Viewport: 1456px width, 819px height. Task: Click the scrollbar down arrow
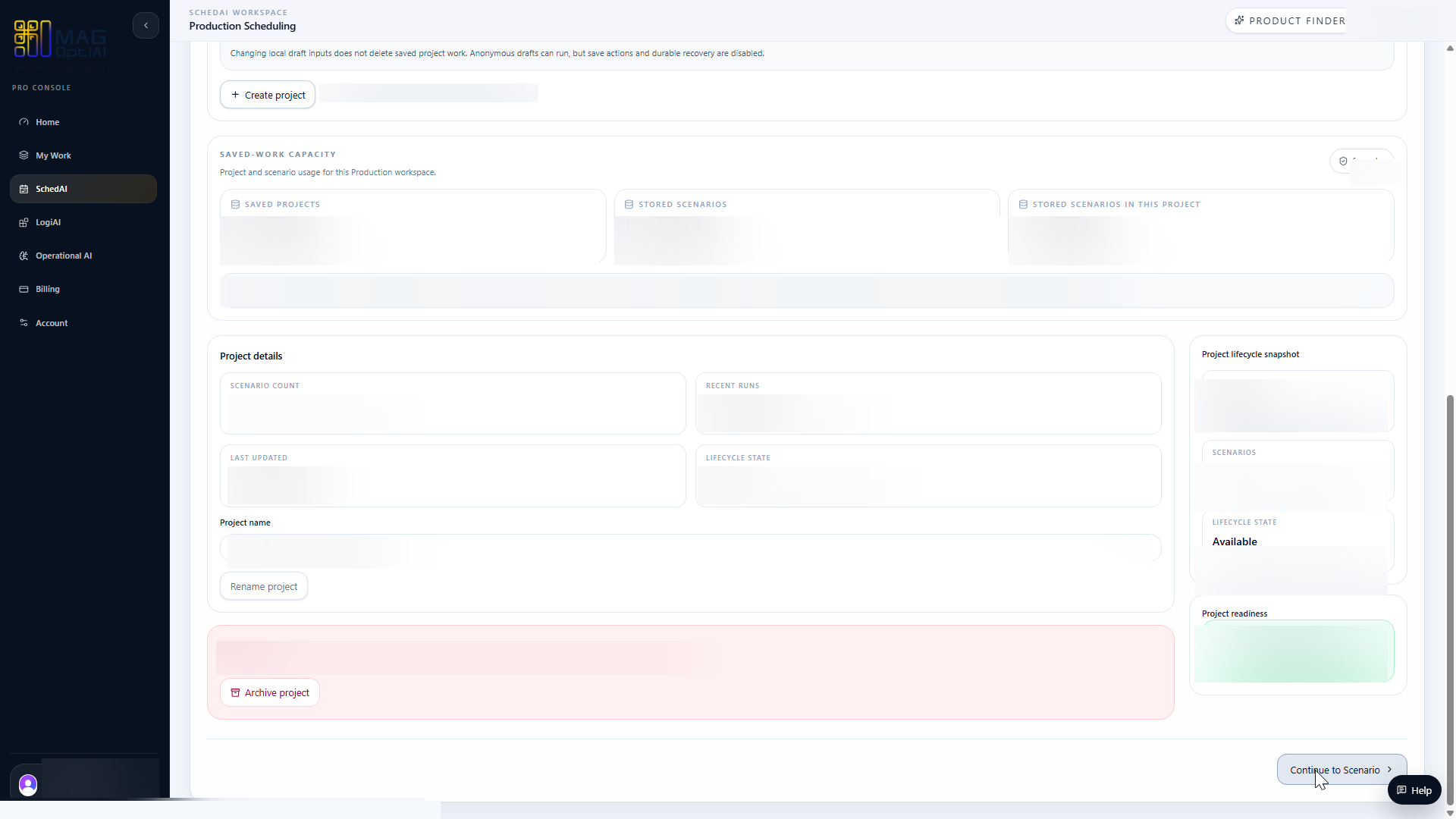[1450, 813]
